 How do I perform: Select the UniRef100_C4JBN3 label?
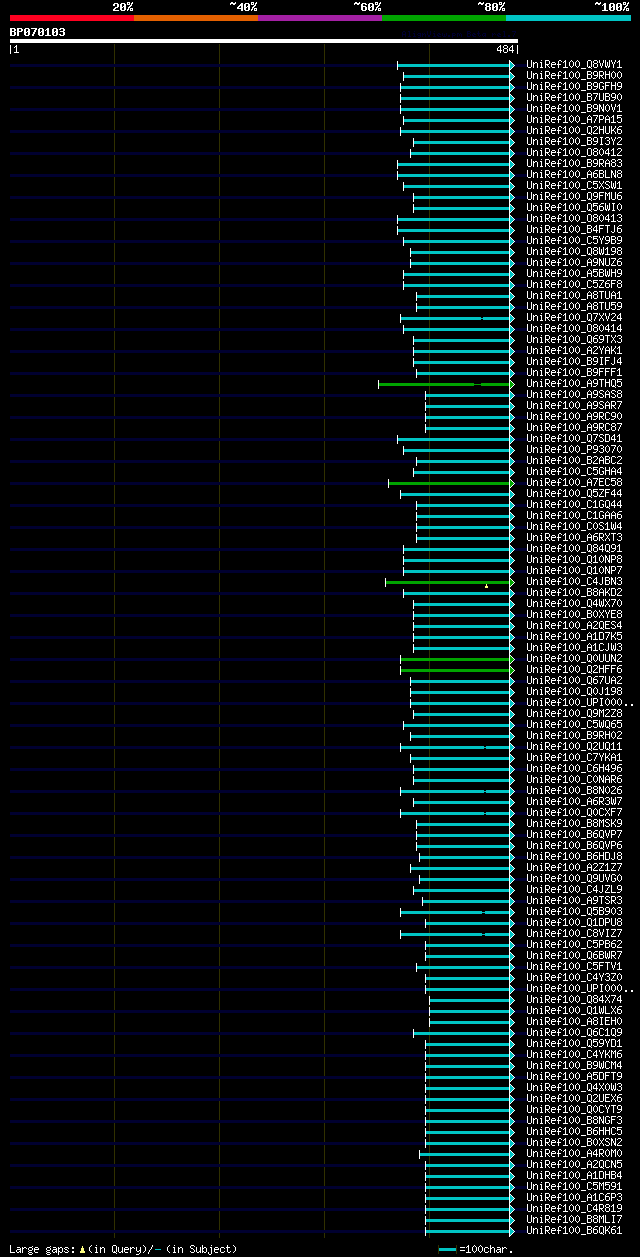[x=574, y=581]
